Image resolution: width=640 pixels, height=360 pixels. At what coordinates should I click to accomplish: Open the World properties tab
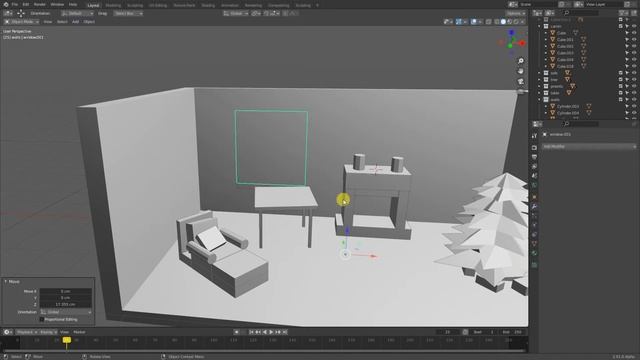pyautogui.click(x=534, y=185)
